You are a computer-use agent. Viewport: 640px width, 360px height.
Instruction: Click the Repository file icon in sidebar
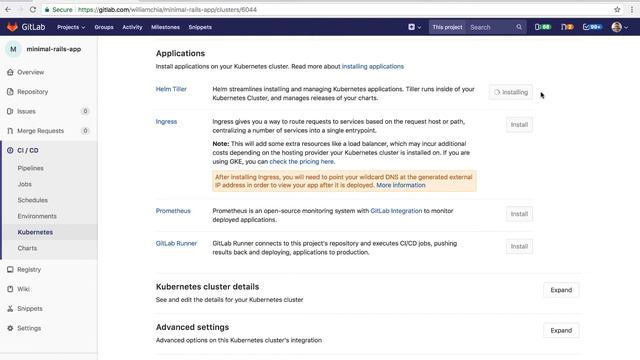pyautogui.click(x=10, y=92)
